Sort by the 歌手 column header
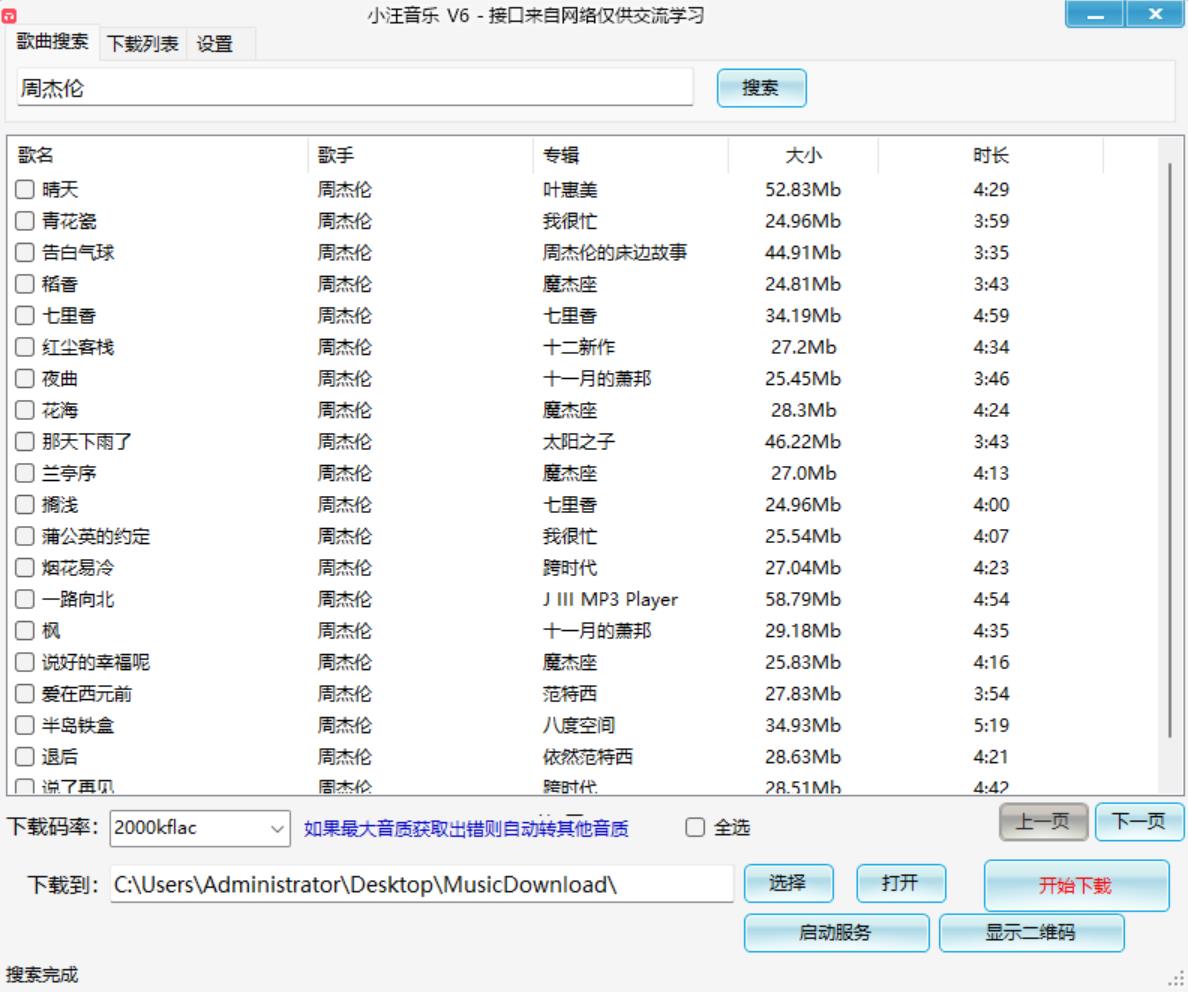 pyautogui.click(x=420, y=155)
